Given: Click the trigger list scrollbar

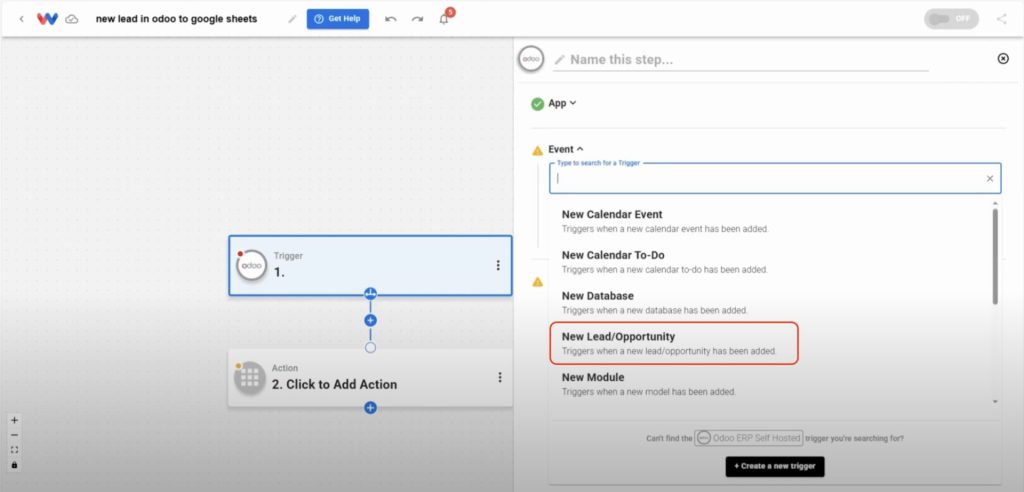Looking at the screenshot, I should click(x=995, y=256).
